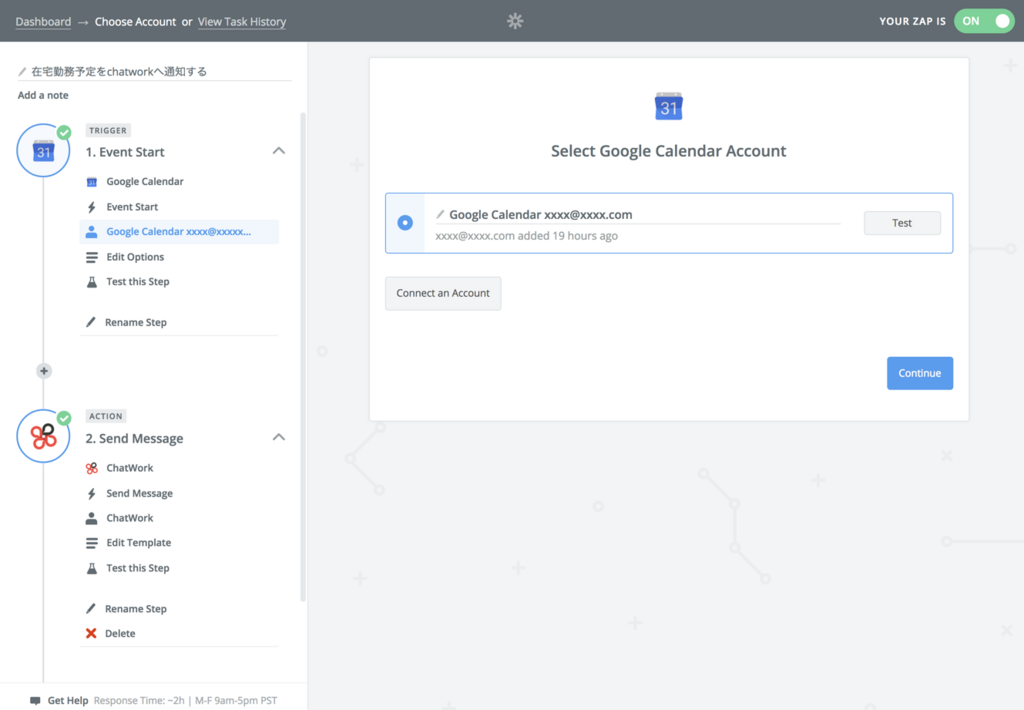The height and width of the screenshot is (710, 1024).
Task: Click the Add a note link
Action: [x=43, y=95]
